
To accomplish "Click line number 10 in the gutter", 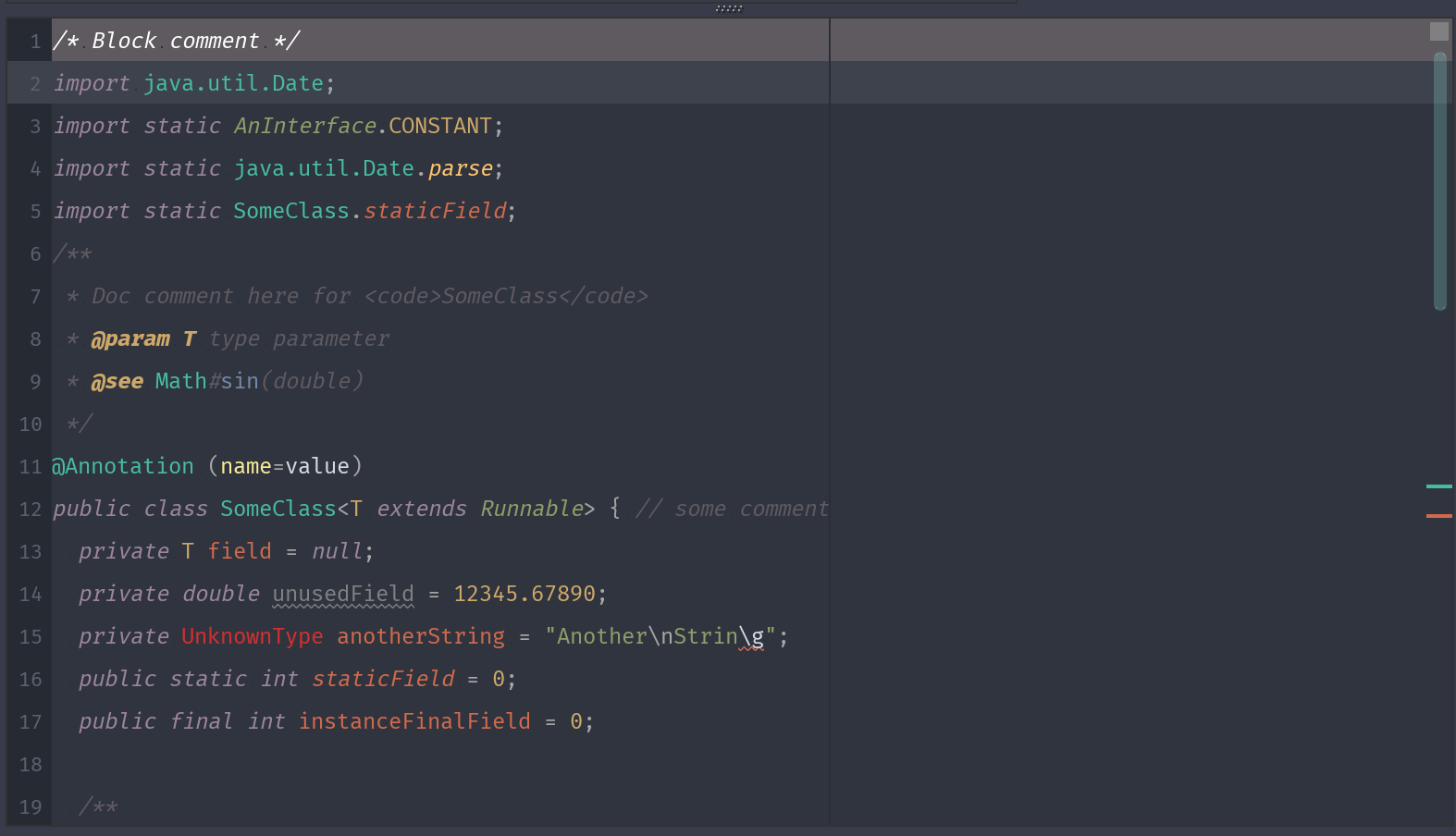I will 31,424.
